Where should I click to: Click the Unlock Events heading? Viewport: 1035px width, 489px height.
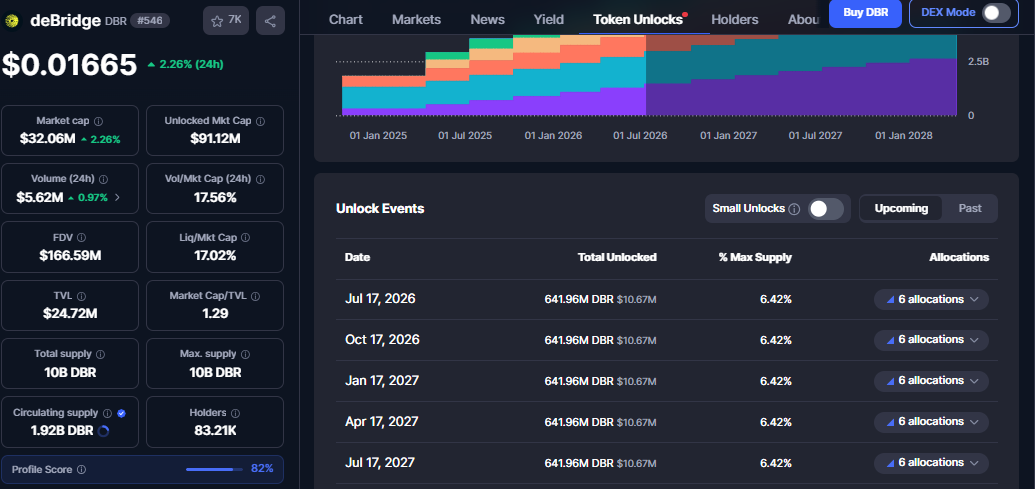tap(380, 209)
